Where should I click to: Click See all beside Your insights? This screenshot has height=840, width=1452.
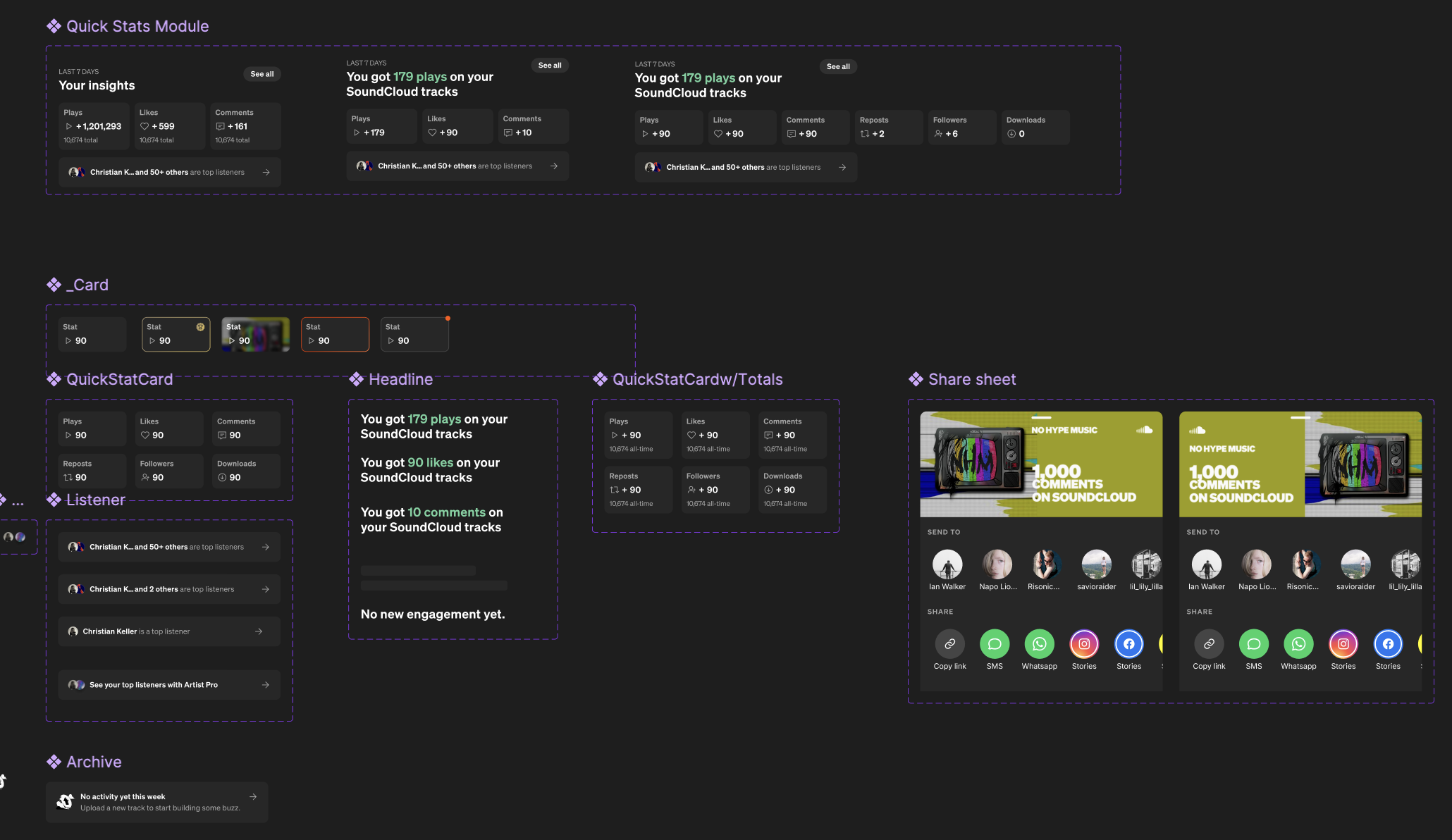coord(262,74)
